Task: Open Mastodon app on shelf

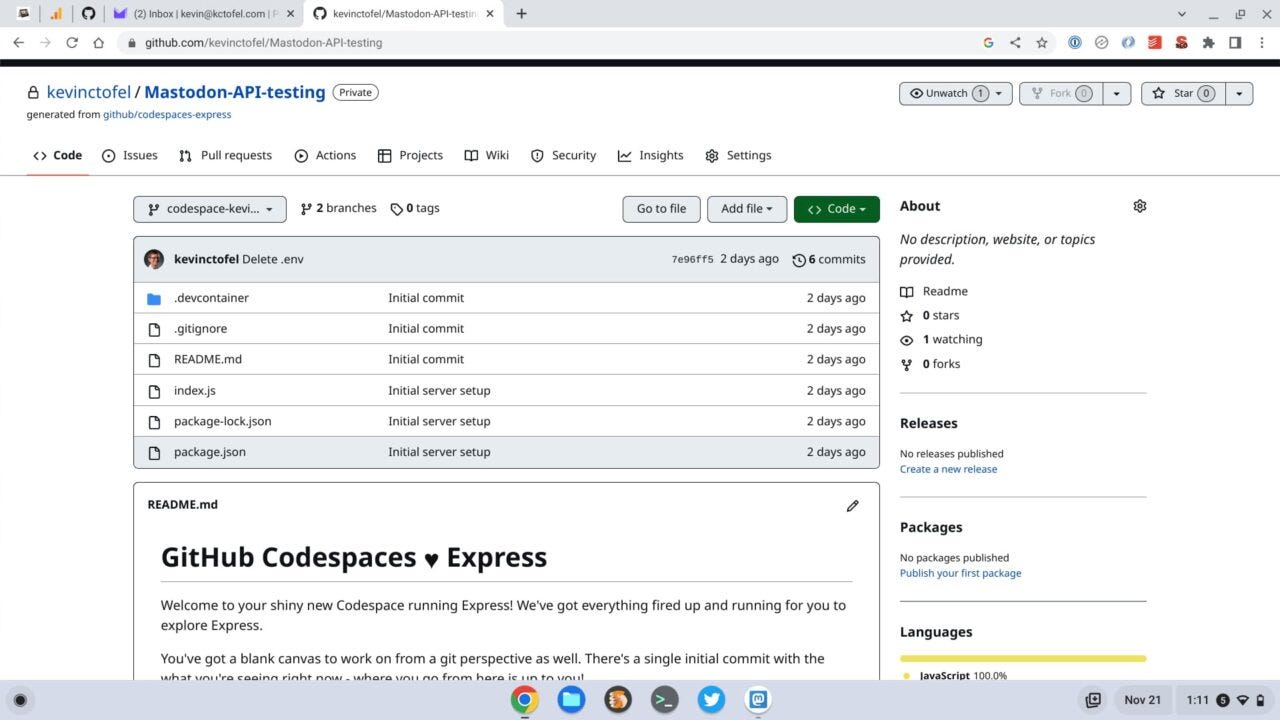Action: (758, 700)
